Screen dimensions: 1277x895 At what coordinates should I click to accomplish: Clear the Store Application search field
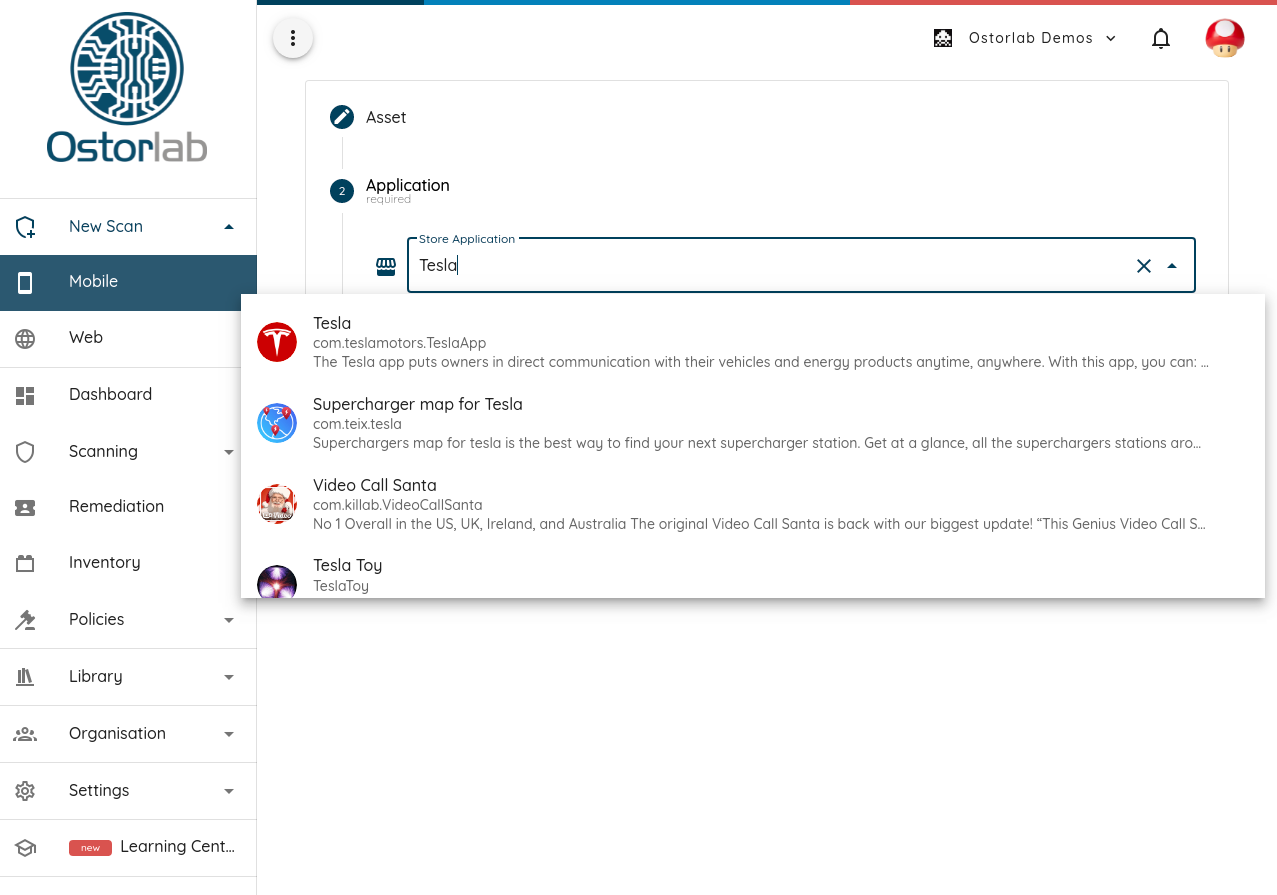1143,265
